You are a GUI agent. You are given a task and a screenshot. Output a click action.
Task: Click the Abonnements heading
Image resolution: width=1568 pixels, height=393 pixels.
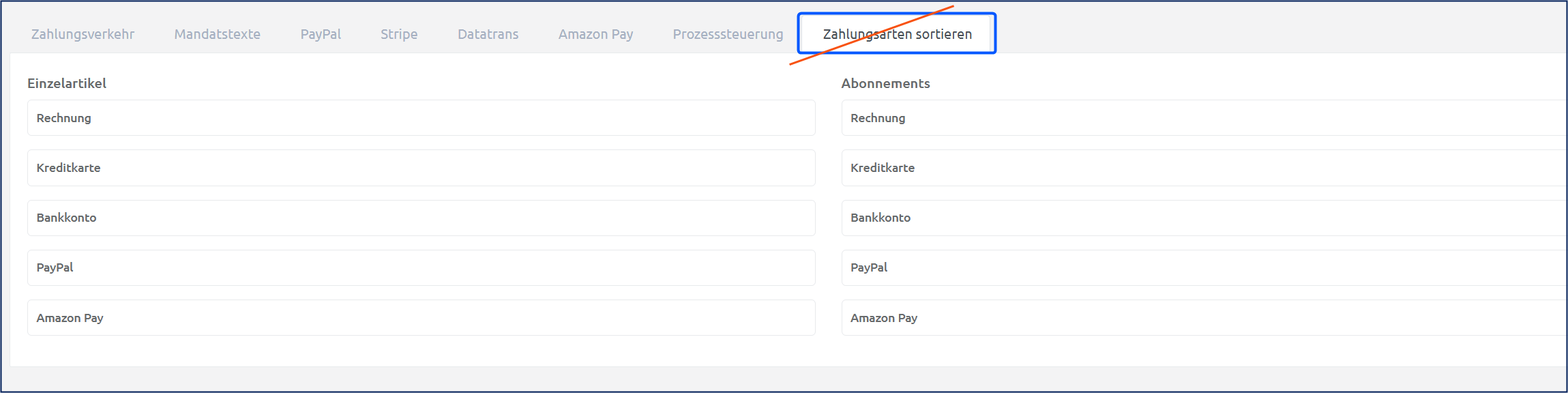coord(885,83)
